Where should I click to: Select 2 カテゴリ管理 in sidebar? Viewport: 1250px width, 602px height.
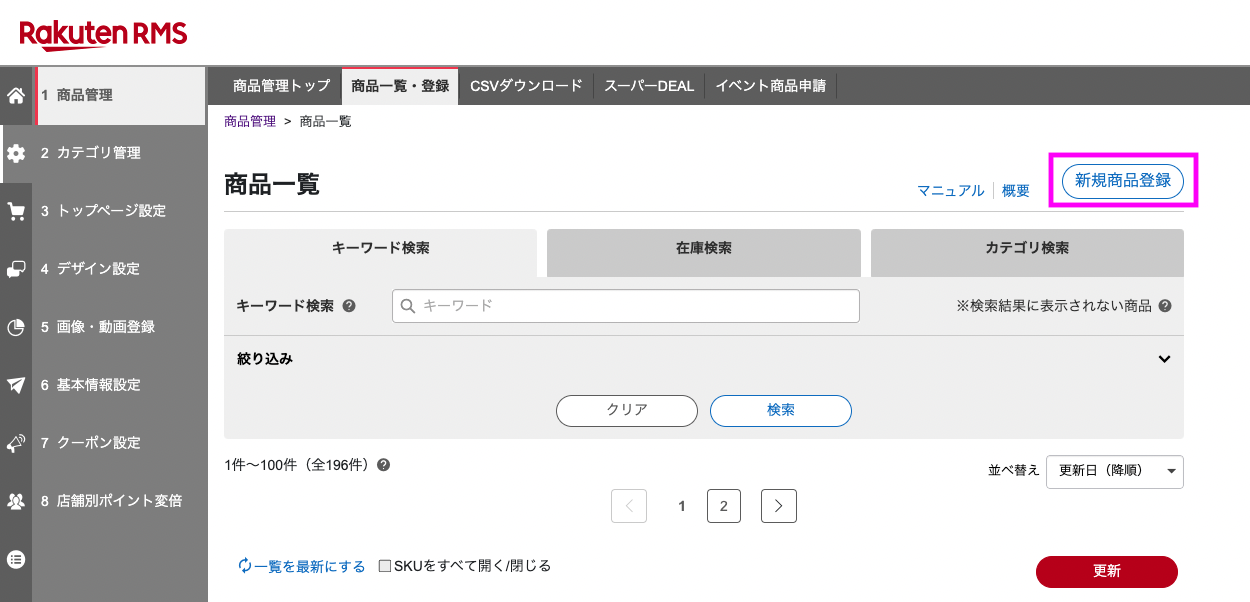click(120, 153)
